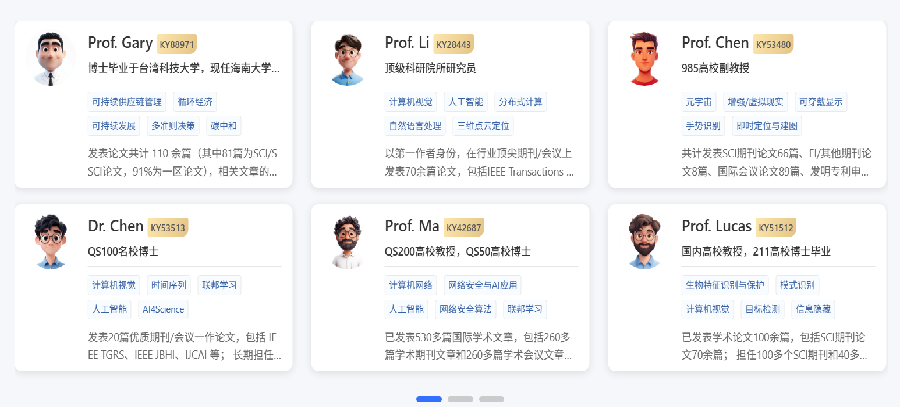Click Prof. Li's publication description text
The image size is (900, 407).
[479, 162]
